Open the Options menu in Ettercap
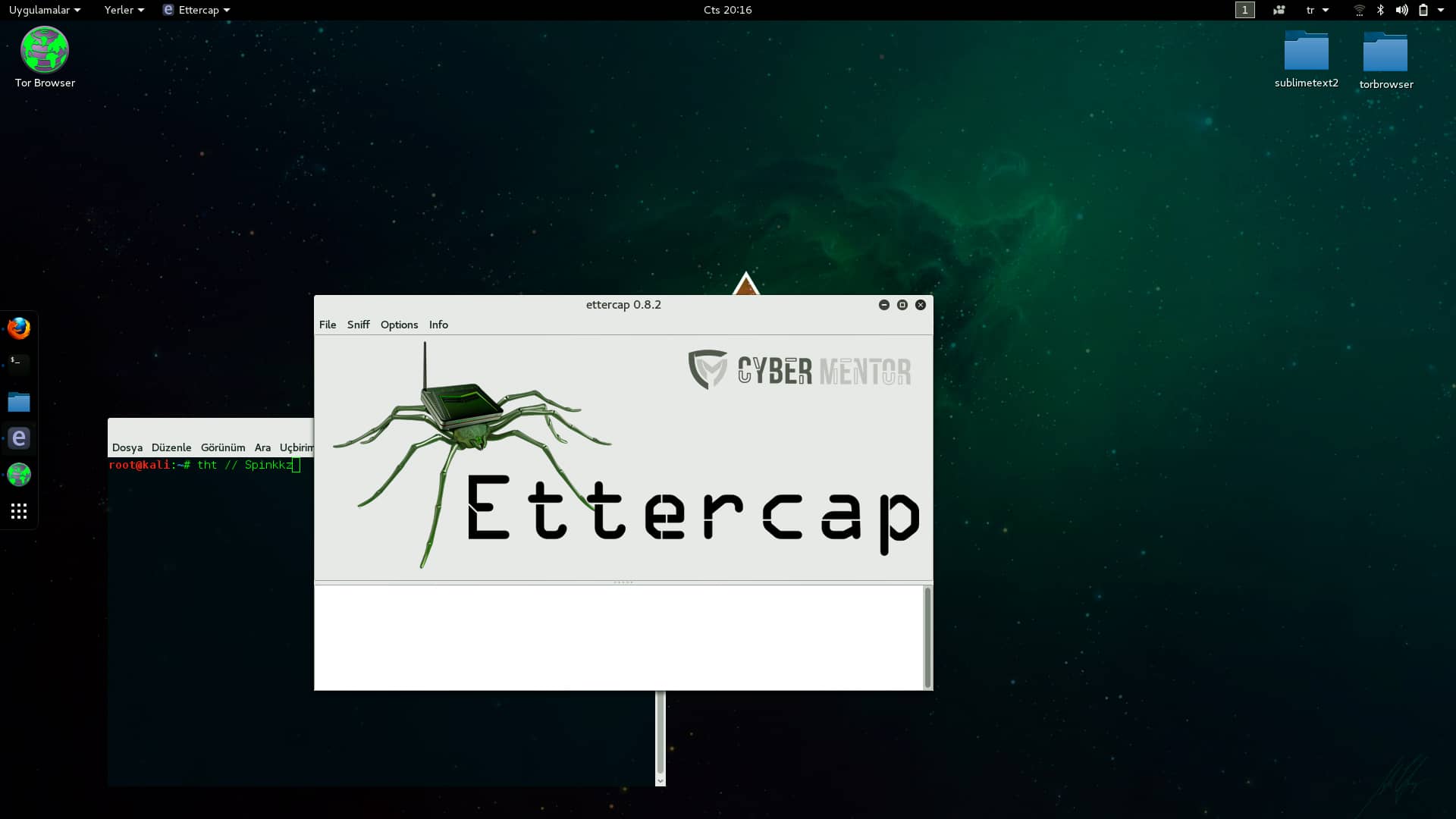Viewport: 1456px width, 819px height. pyautogui.click(x=399, y=325)
